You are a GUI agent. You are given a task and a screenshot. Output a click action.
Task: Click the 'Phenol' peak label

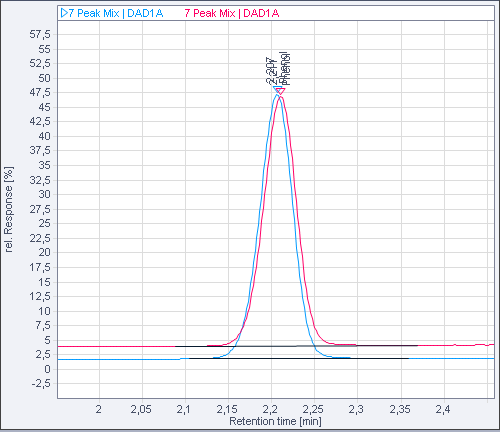(285, 69)
